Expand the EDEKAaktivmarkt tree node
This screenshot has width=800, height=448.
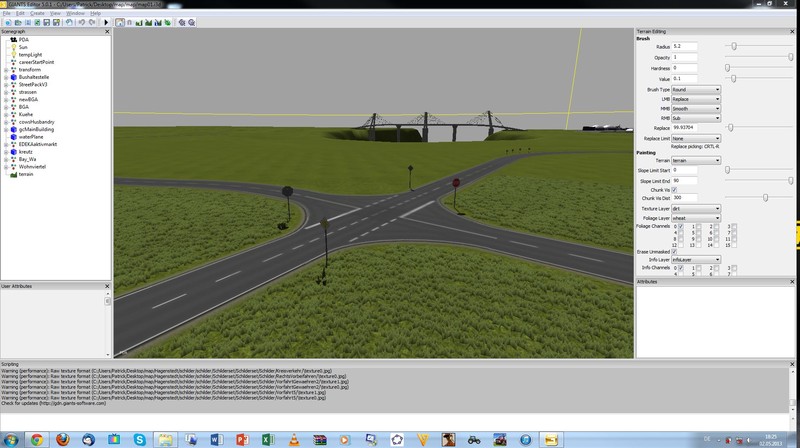pos(6,144)
